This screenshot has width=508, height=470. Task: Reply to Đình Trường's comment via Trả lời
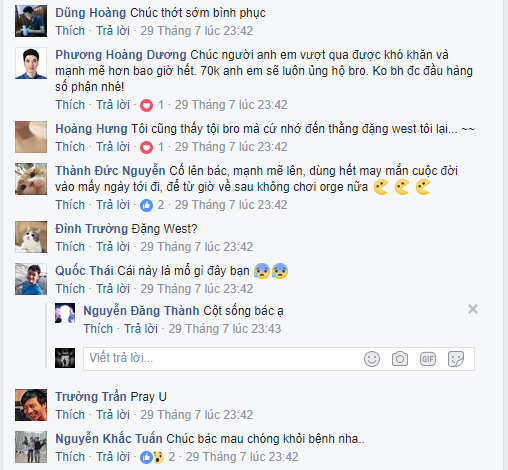coord(113,247)
